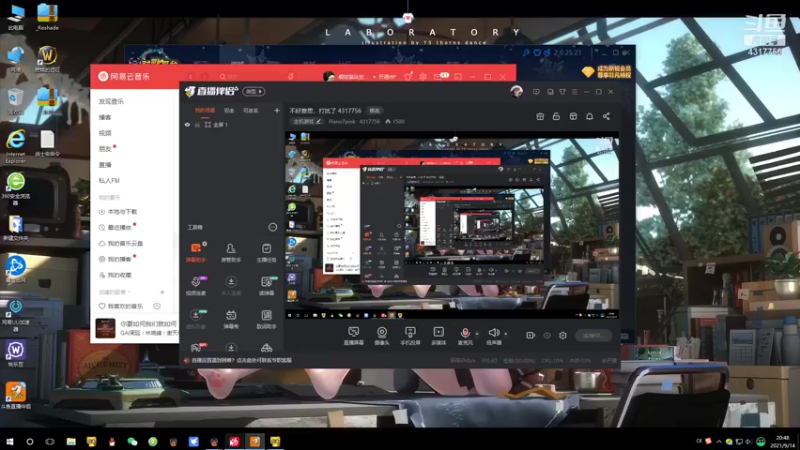Open 视频 in NetEase Music sidebar
Screen dimensions: 800x450
(x=105, y=133)
